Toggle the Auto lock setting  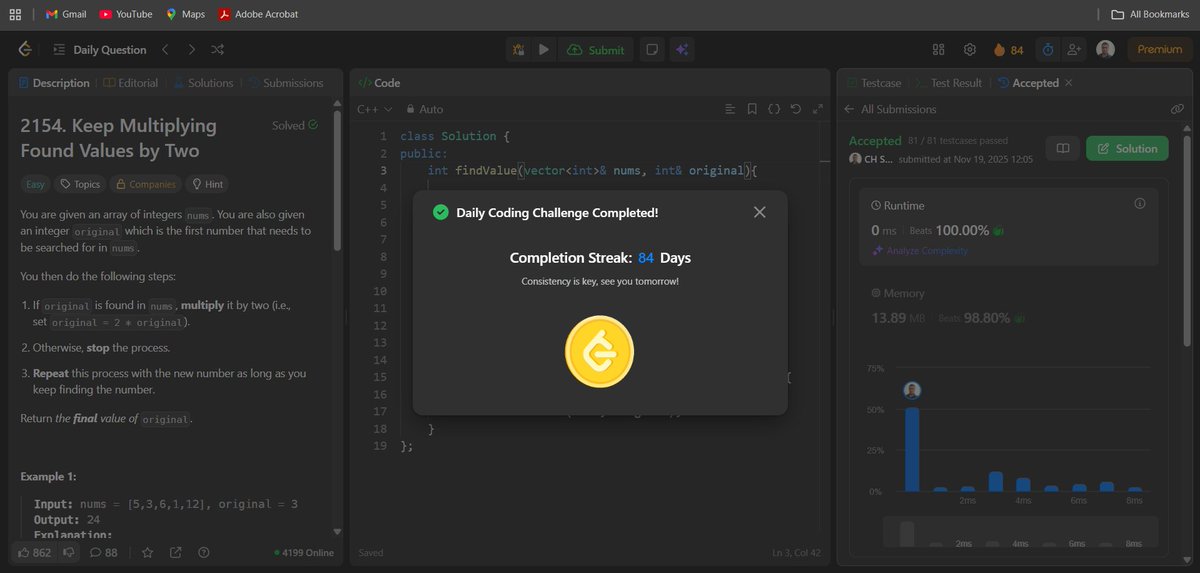424,109
